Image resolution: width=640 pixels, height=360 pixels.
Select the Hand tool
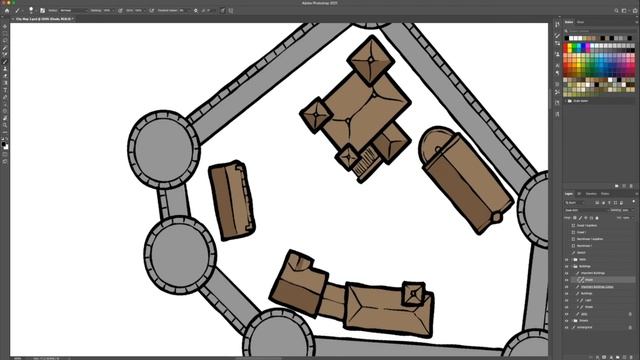click(5, 118)
